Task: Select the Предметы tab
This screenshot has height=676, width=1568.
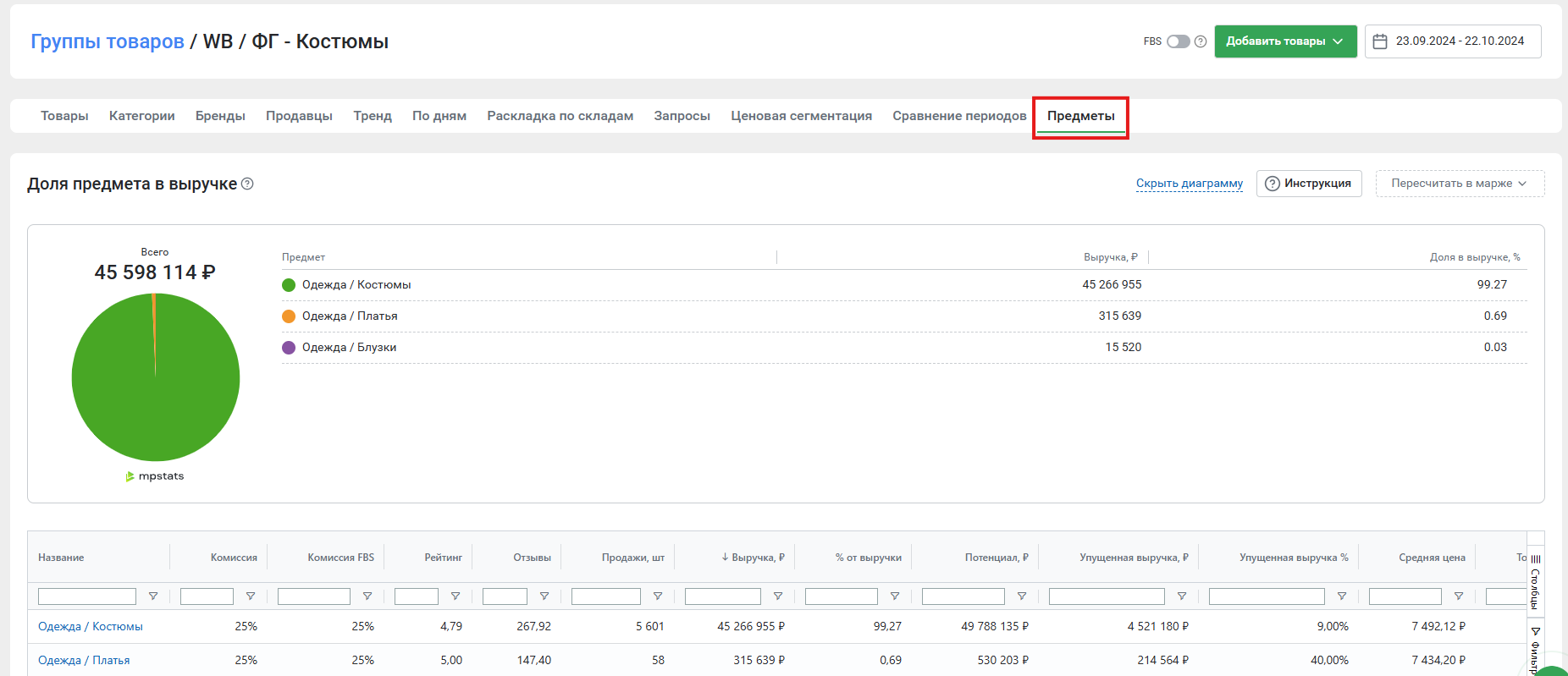Action: point(1080,116)
